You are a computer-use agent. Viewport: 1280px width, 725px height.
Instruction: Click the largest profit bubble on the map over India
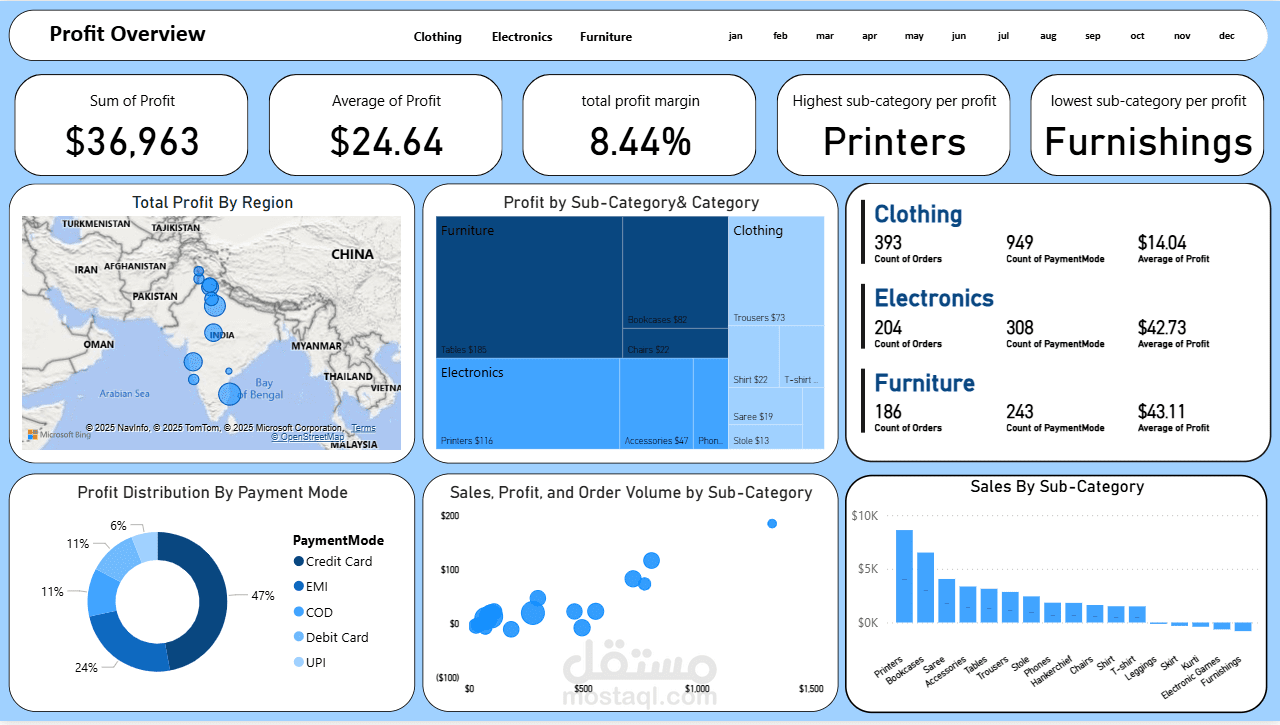213,304
